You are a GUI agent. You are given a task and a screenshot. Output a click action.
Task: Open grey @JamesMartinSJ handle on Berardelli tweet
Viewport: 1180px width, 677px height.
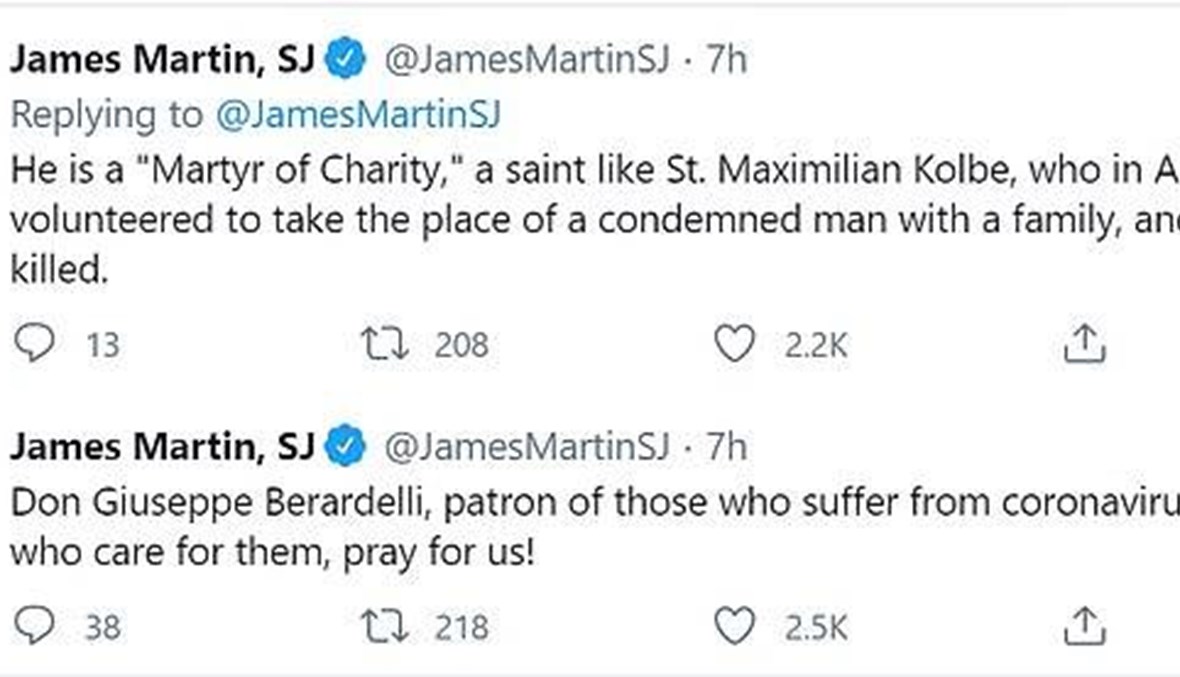pyautogui.click(x=526, y=447)
